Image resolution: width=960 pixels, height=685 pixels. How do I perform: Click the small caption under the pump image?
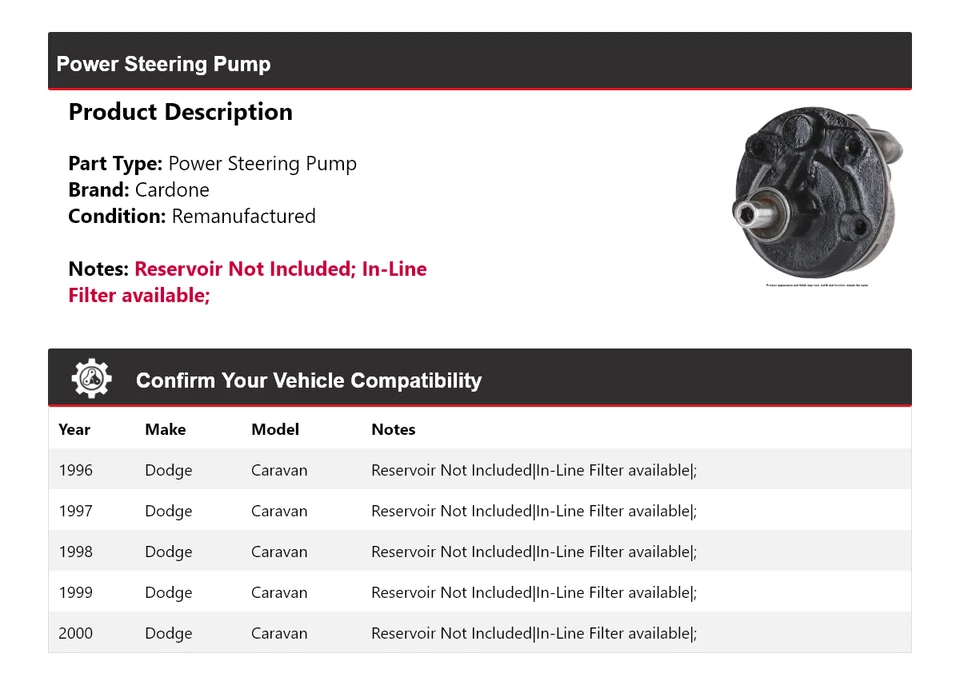point(817,285)
